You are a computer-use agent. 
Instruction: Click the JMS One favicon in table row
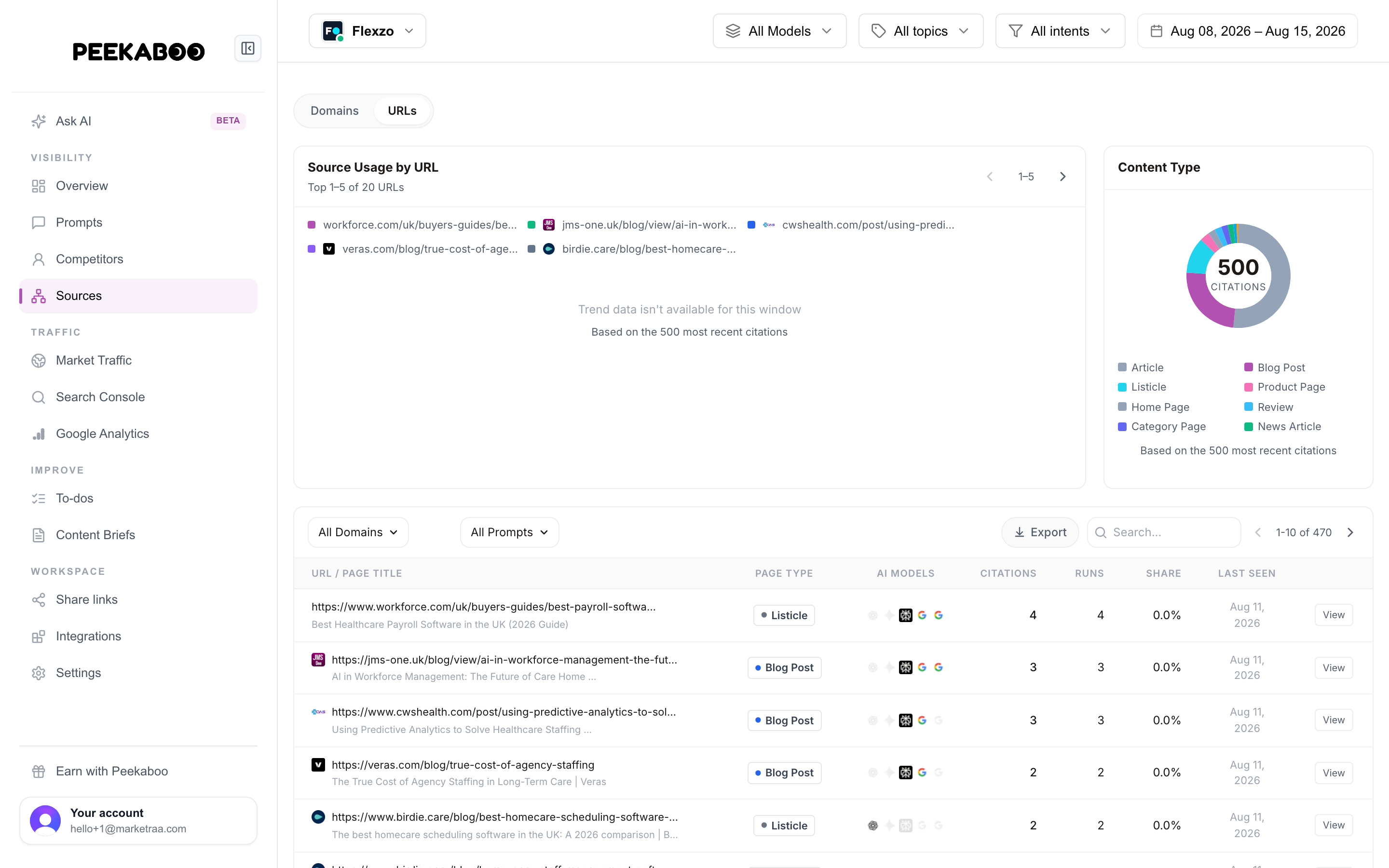pyautogui.click(x=318, y=660)
